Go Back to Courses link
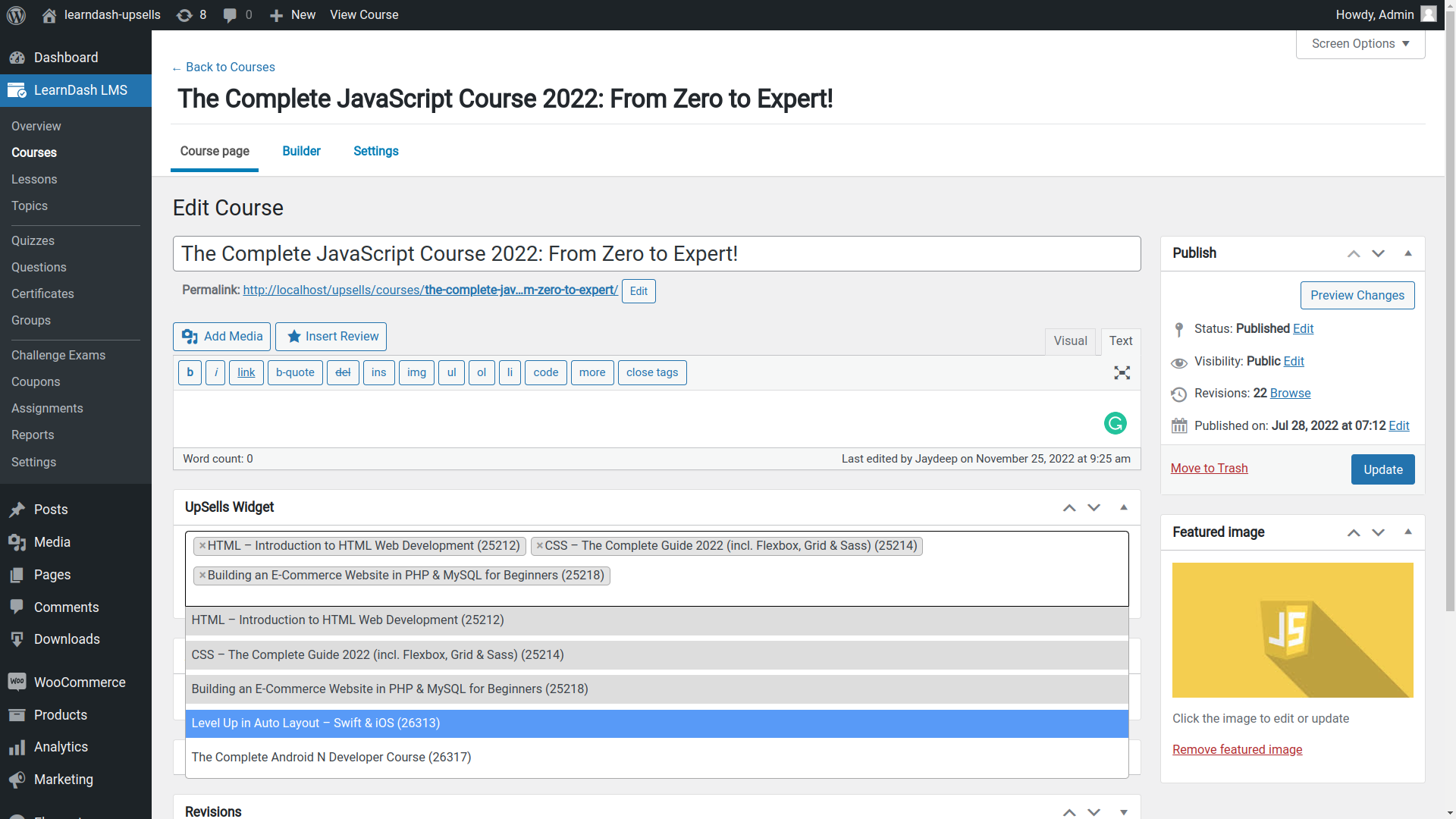 pos(223,67)
